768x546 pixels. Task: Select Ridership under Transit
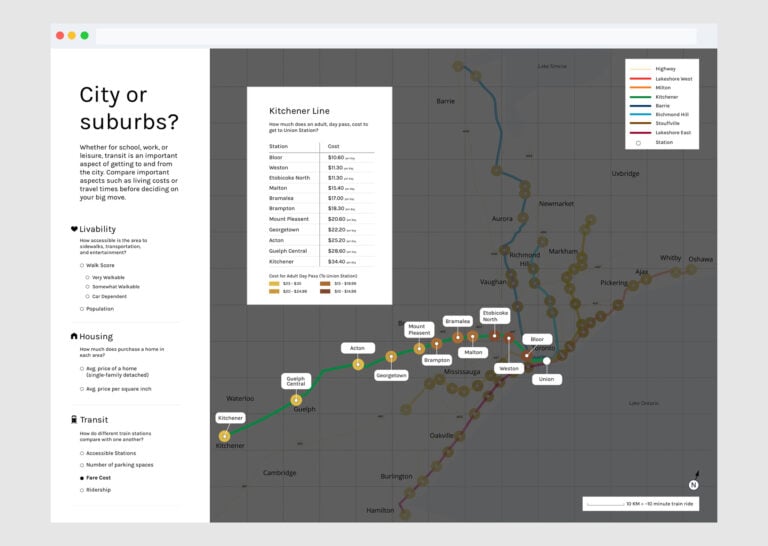tap(82, 490)
